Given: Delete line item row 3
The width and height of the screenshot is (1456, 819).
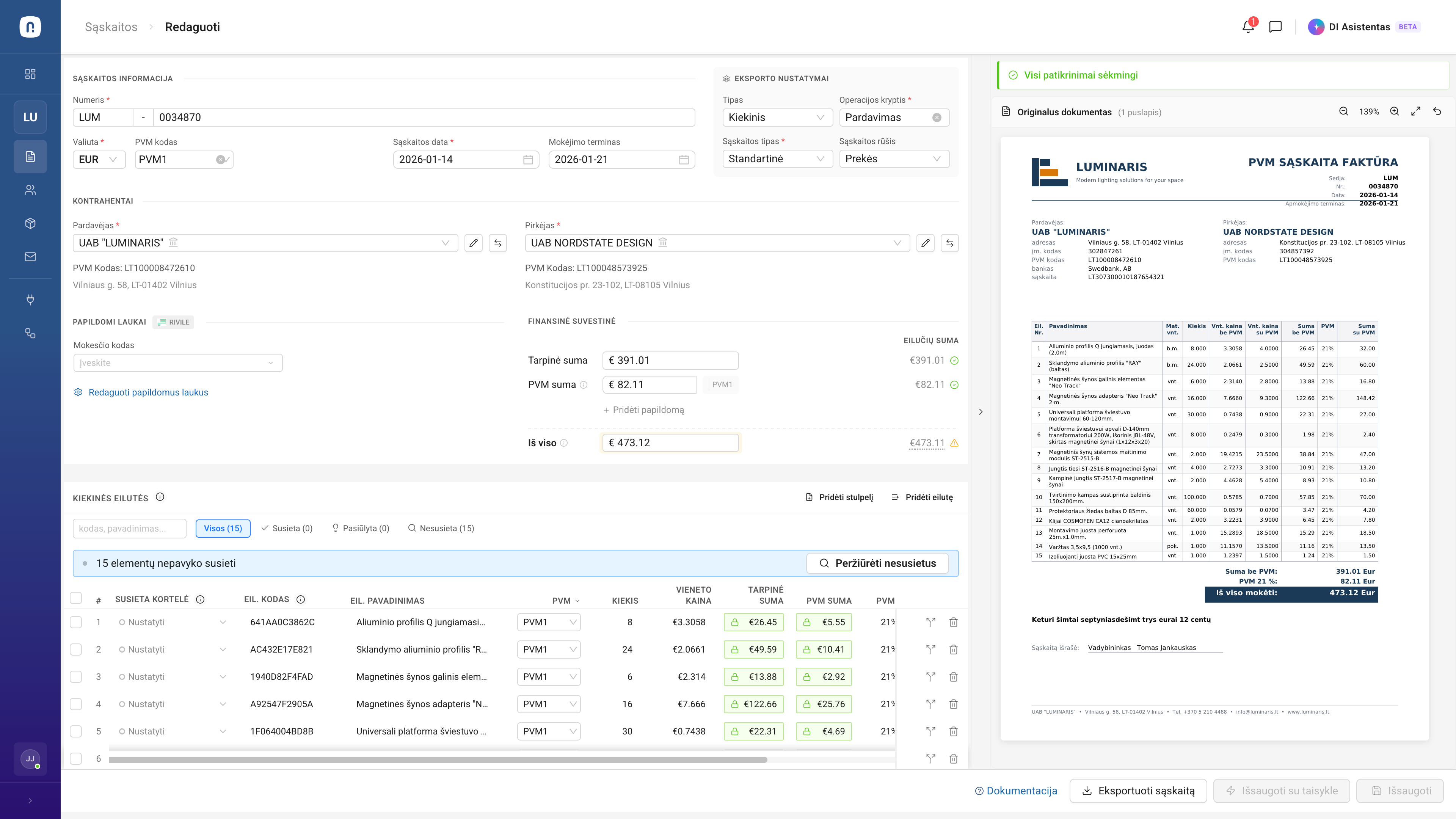Looking at the screenshot, I should pos(954,676).
